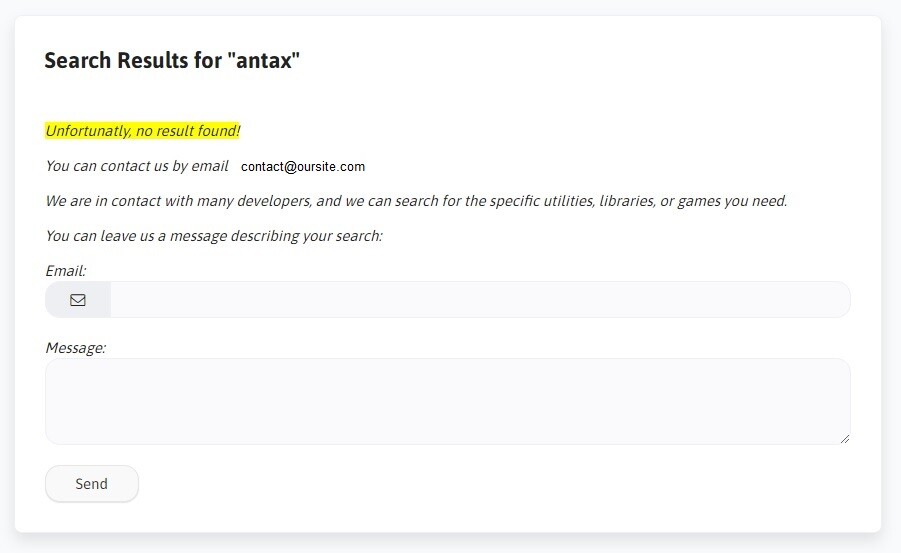Click the envelope icon beside the email field
Screen dimensions: 901x553
tap(78, 300)
